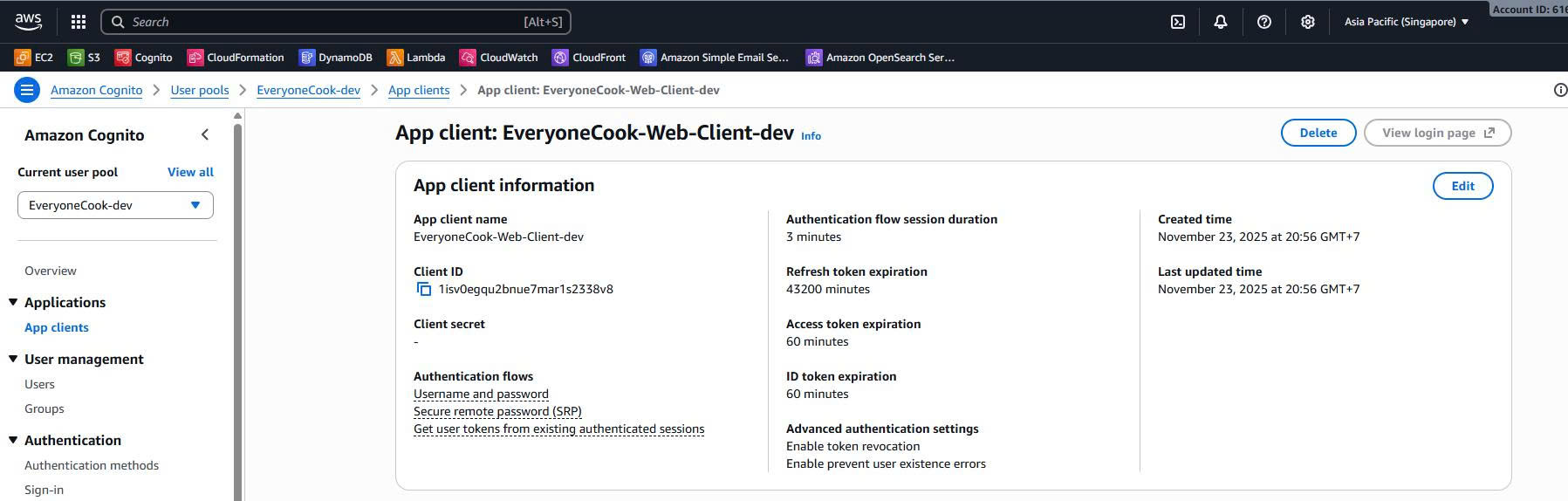Open Amazon Simple Email Service shortcut
Screen dimensions: 1568x501
(715, 58)
